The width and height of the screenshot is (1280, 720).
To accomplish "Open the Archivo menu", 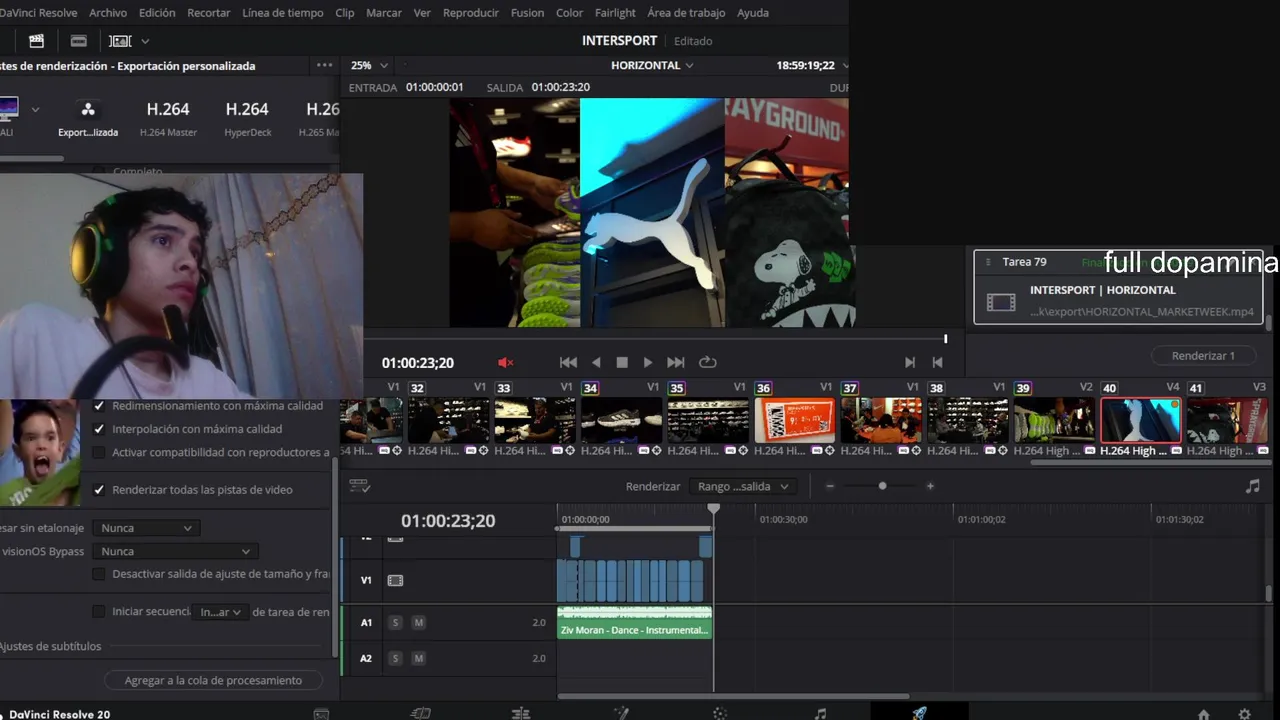I will click(108, 13).
